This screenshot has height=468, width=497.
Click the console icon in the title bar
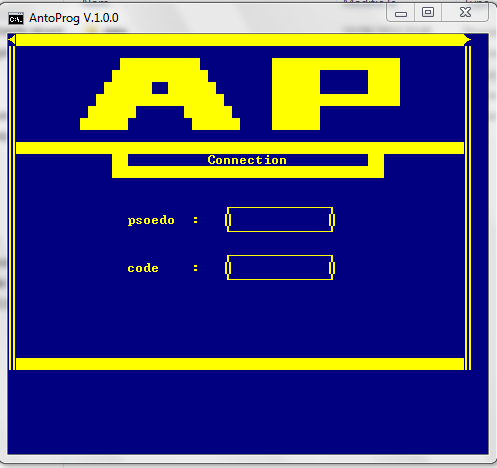tap(16, 19)
